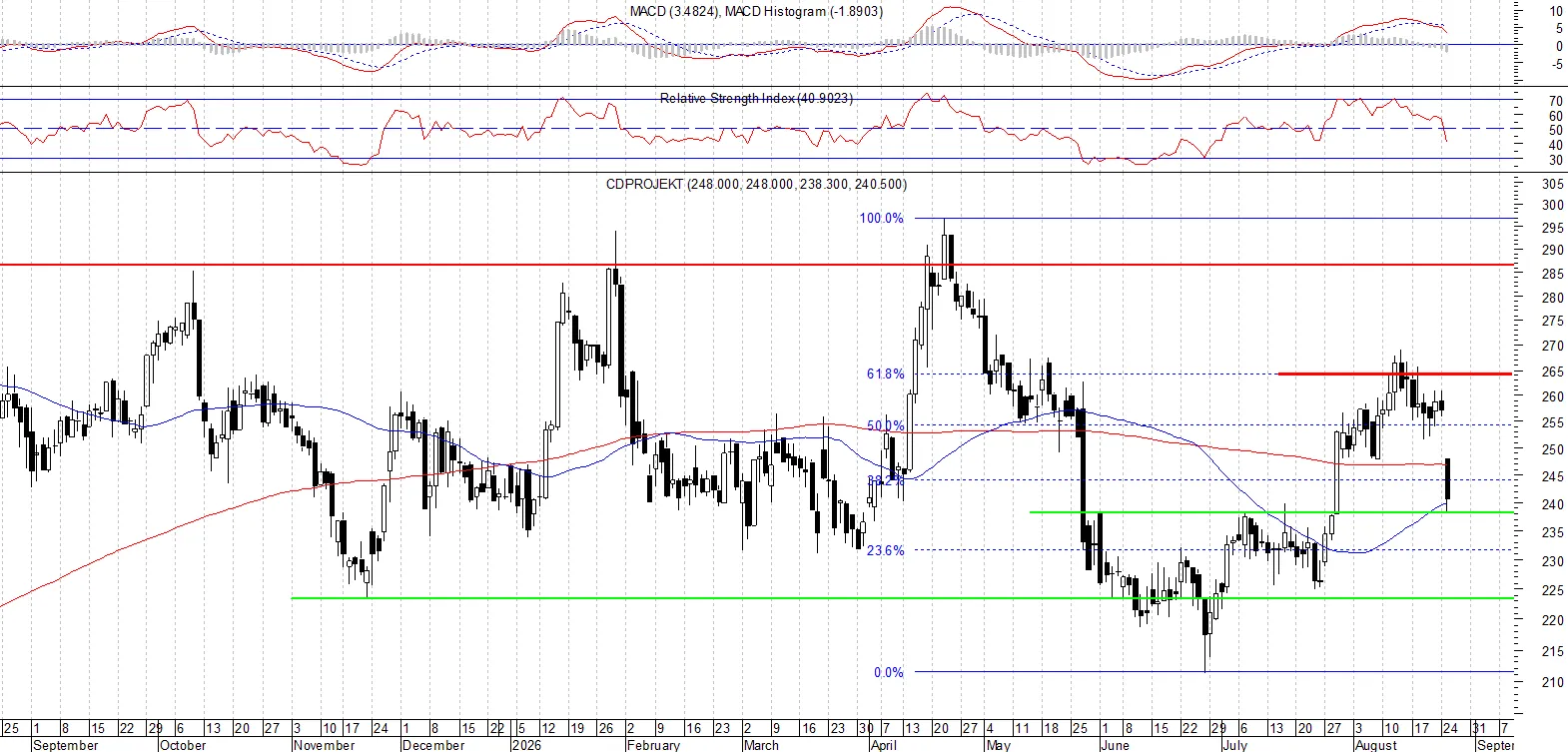The width and height of the screenshot is (1568, 752).
Task: Click the CDPROJEKT price quote title
Action: pyautogui.click(x=756, y=184)
